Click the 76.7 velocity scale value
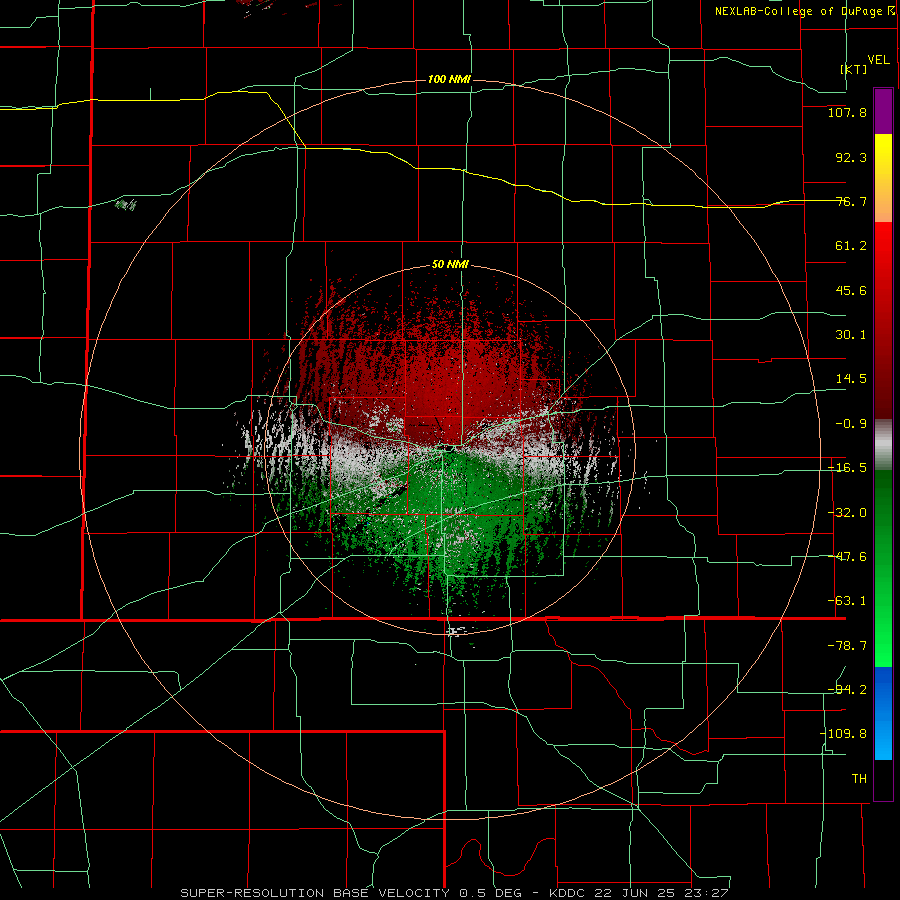The height and width of the screenshot is (900, 900). [x=851, y=201]
